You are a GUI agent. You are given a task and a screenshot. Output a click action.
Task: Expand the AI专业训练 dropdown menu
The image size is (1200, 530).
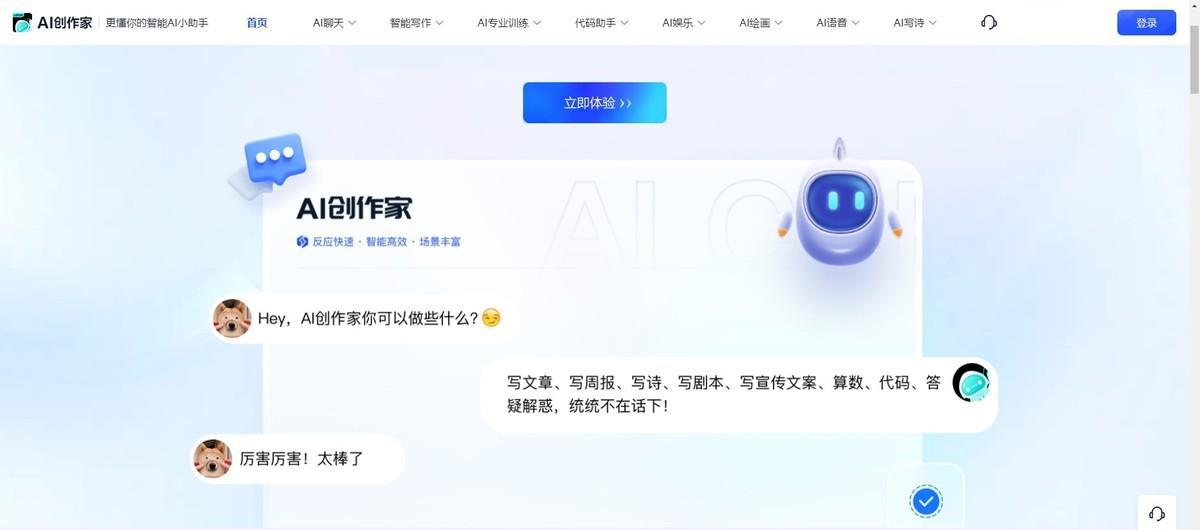coord(509,22)
